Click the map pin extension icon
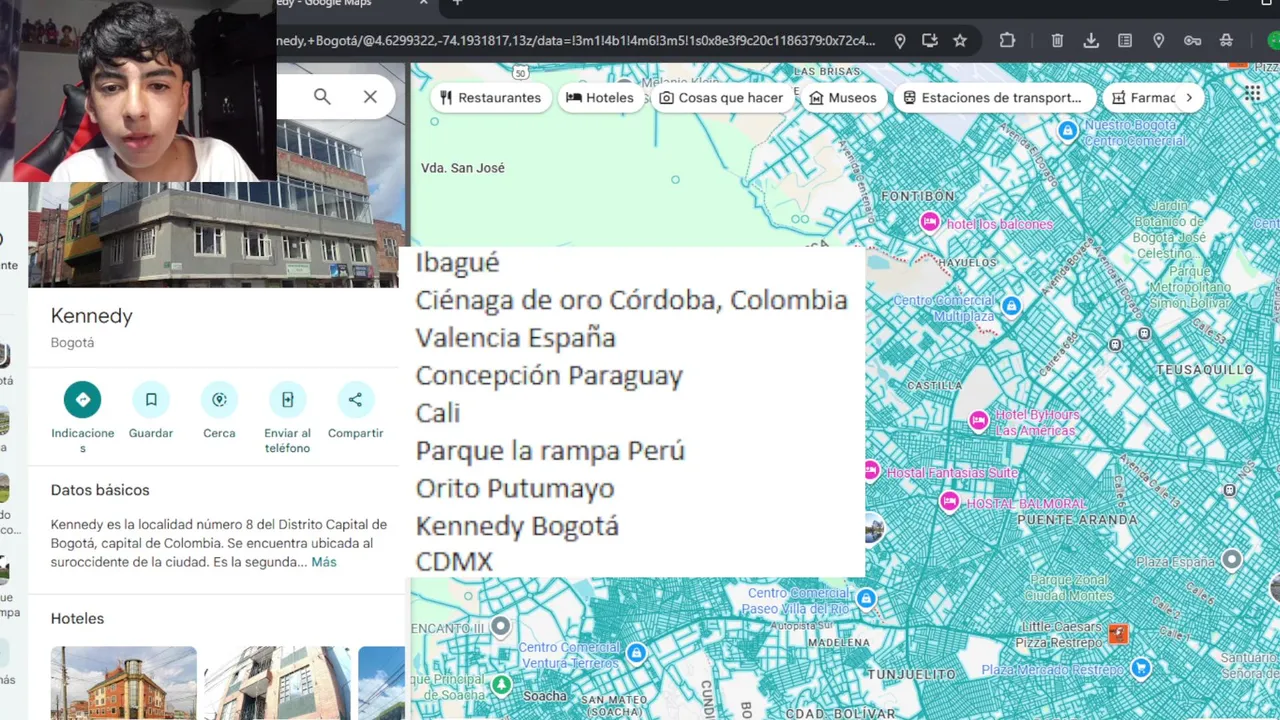 tap(1159, 41)
